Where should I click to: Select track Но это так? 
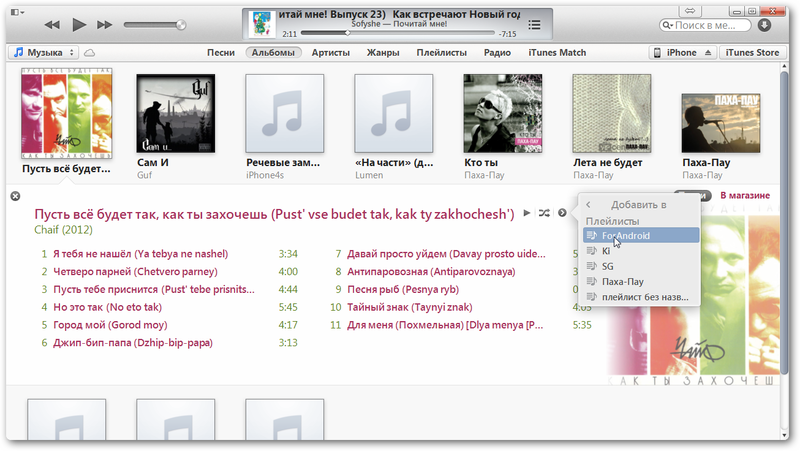click(107, 307)
